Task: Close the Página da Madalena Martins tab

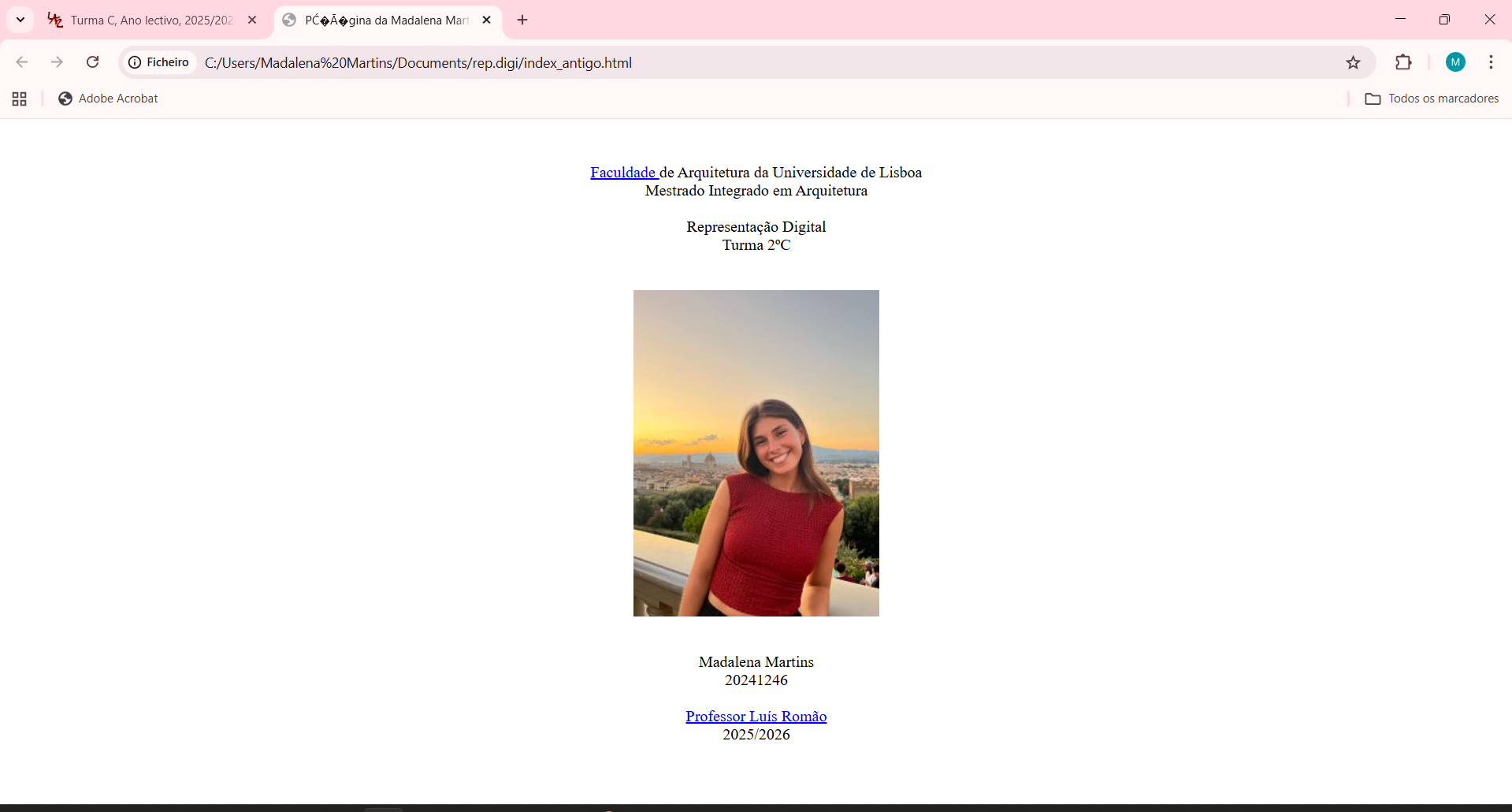Action: coord(487,20)
